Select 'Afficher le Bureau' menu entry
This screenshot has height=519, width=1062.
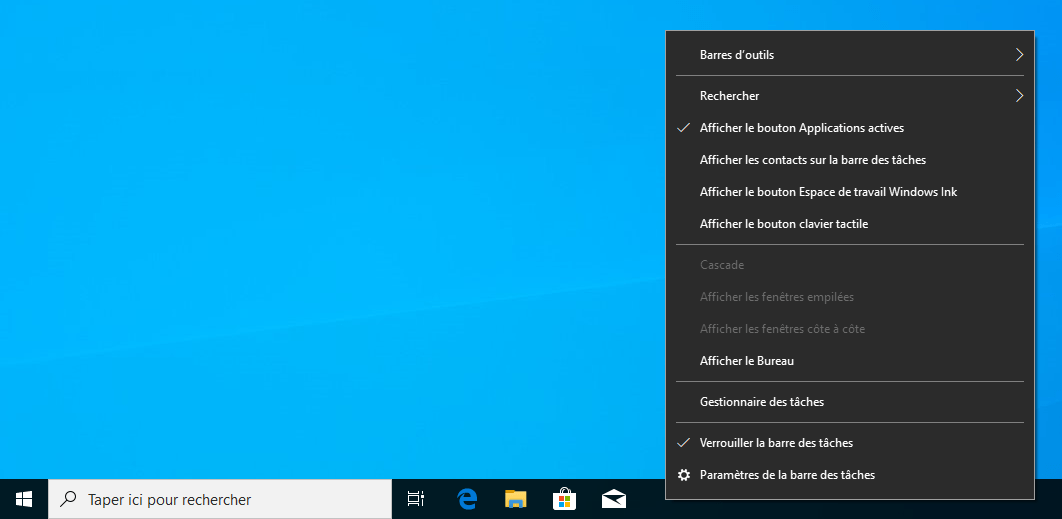pos(850,361)
